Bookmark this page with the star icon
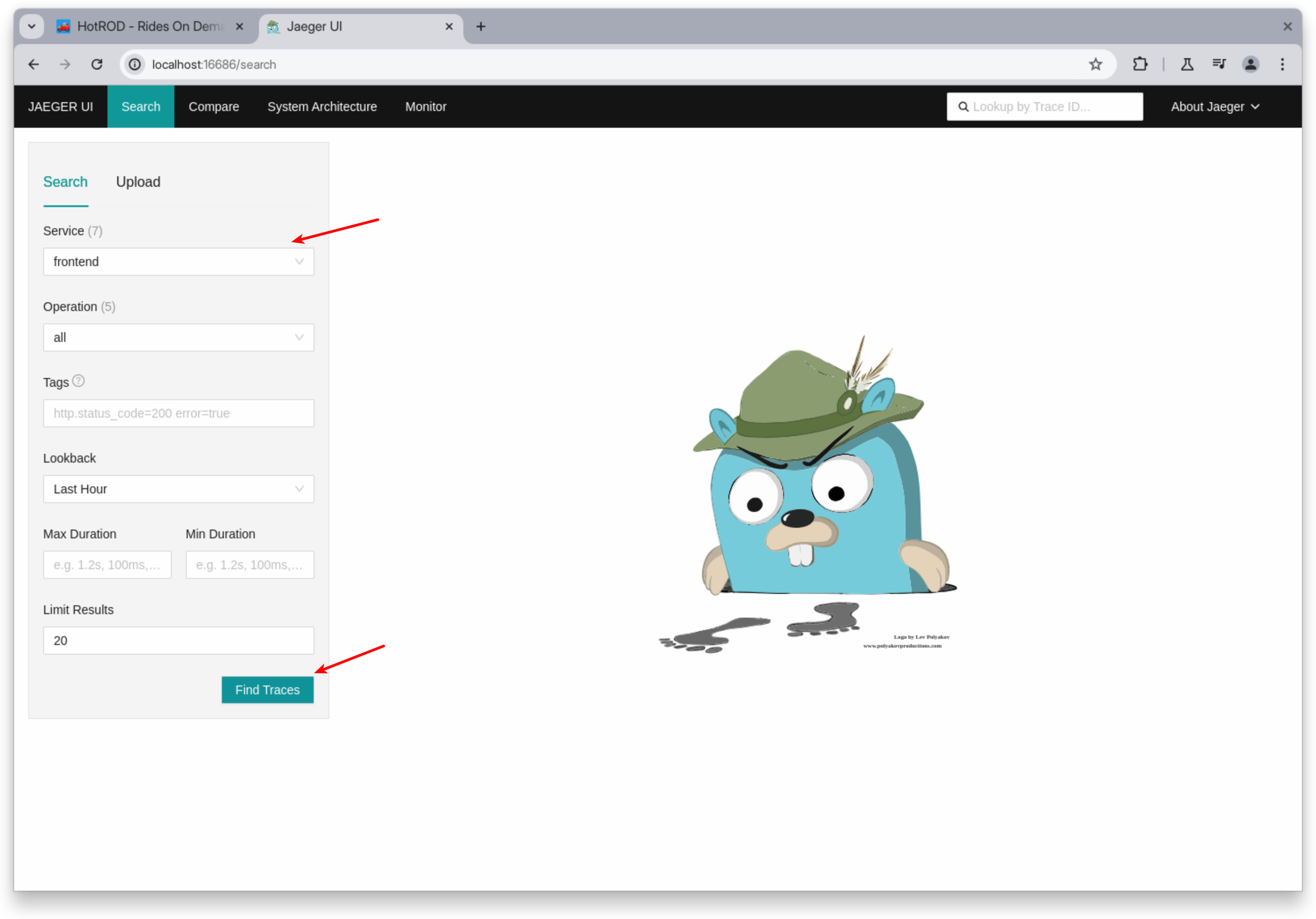This screenshot has height=919, width=1316. (1095, 64)
